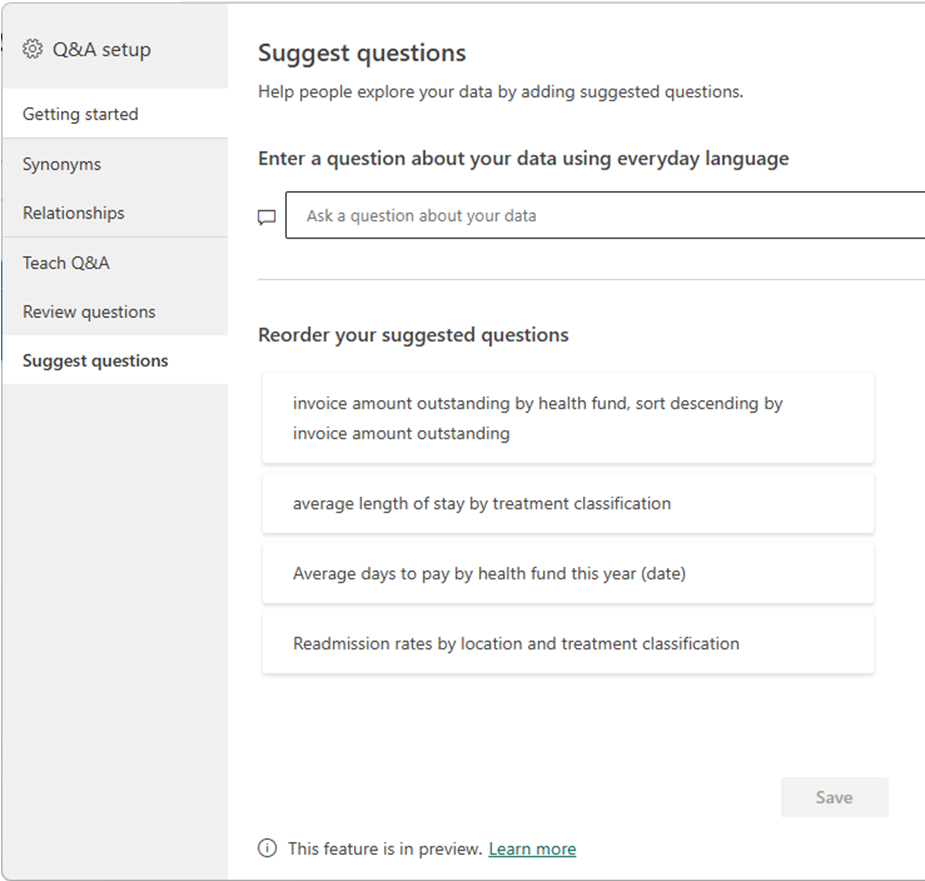Pick the Readmission rates by location question
The height and width of the screenshot is (881, 925).
pyautogui.click(x=567, y=644)
